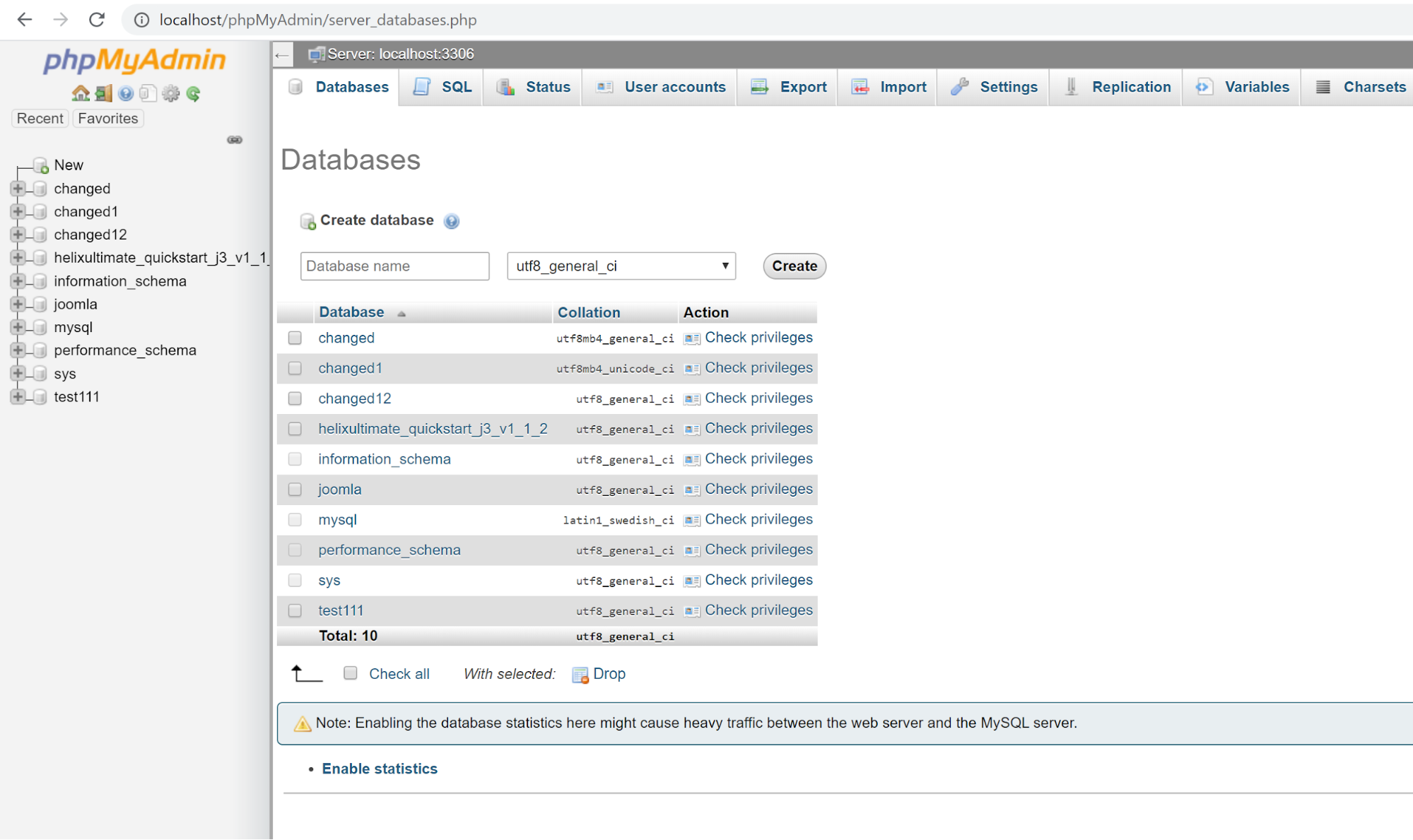Screen dimensions: 1413x840
Task: Expand the changed12 database tree node
Action: pyautogui.click(x=18, y=235)
